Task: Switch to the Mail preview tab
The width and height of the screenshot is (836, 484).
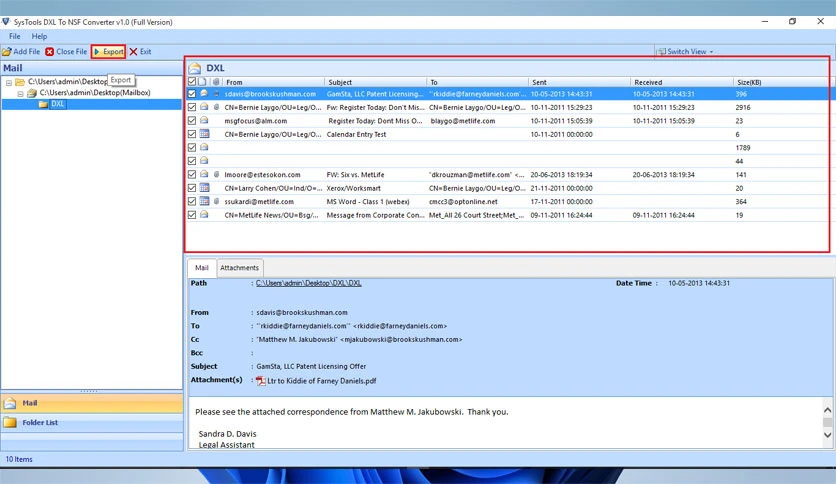Action: [202, 268]
